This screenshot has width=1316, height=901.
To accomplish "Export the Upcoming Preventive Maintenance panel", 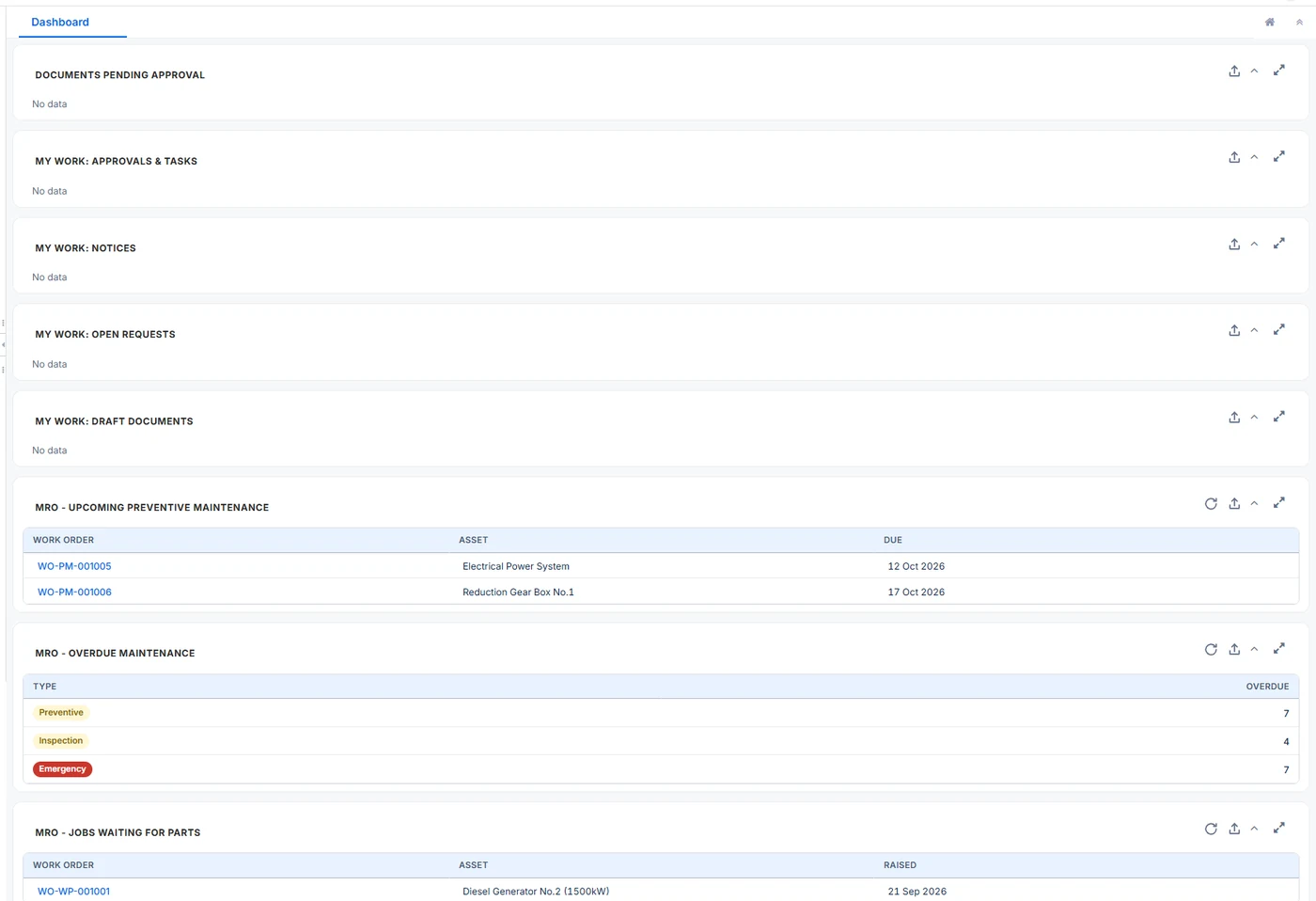I will coord(1234,503).
